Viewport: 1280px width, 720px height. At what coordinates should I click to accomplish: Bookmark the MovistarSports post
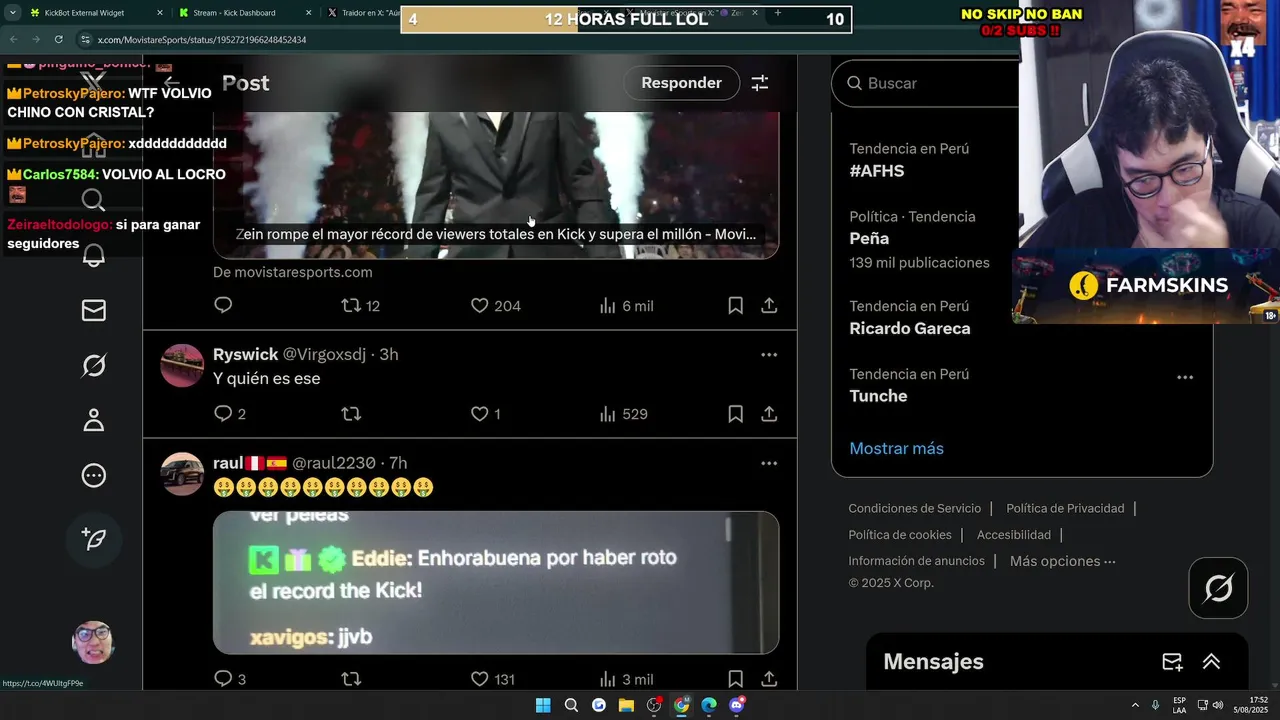[735, 305]
